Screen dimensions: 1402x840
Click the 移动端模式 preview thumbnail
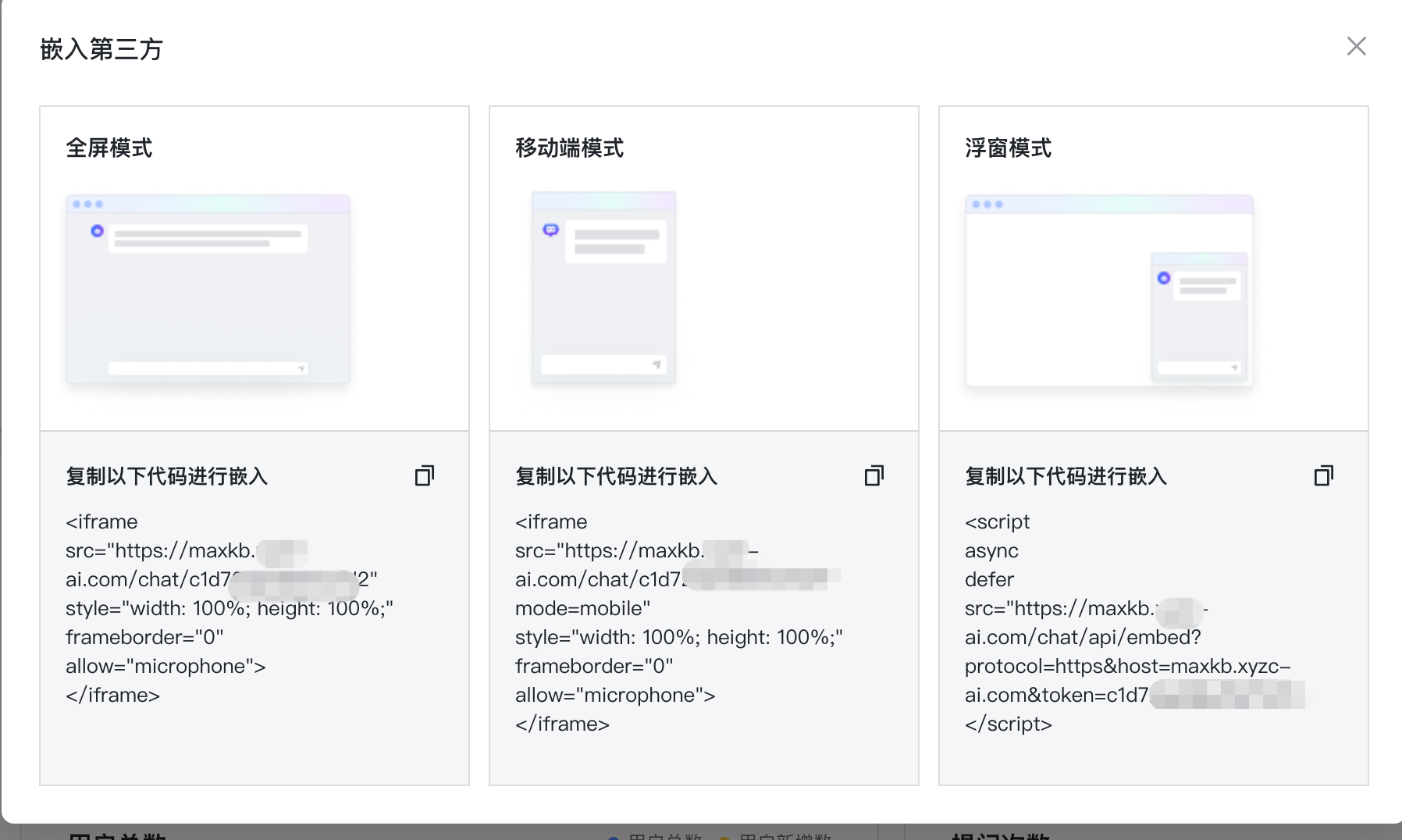(x=603, y=287)
